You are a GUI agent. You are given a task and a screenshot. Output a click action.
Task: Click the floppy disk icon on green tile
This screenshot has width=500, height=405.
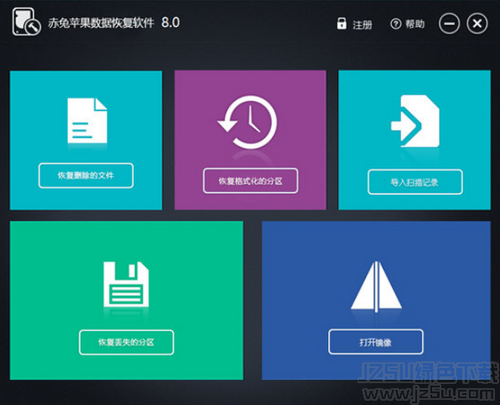126,284
